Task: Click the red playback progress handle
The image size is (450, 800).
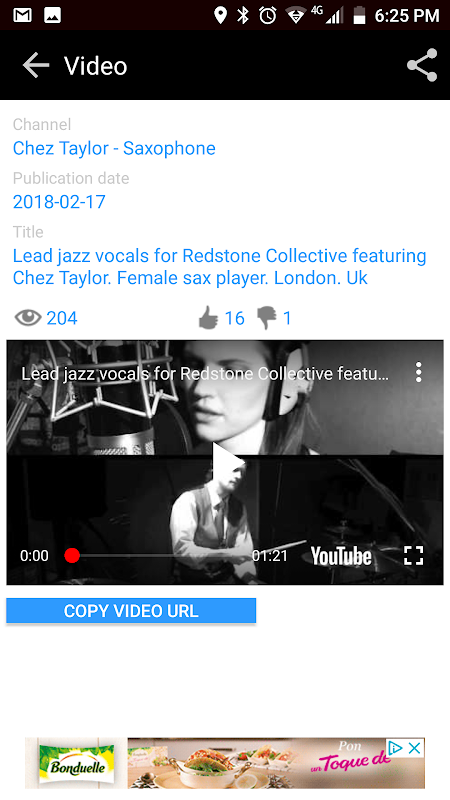Action: [72, 556]
